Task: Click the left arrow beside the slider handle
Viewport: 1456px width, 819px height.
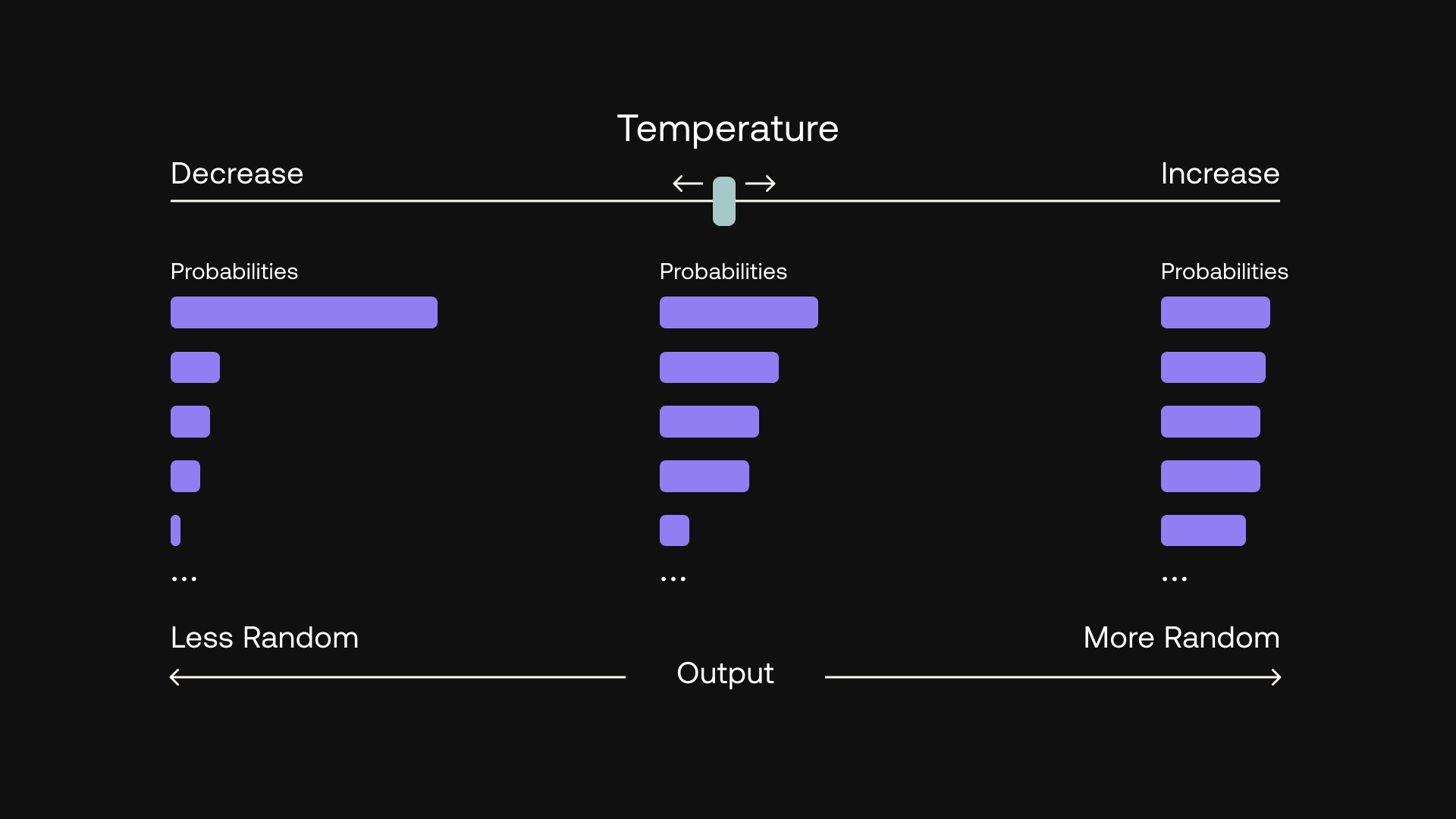Action: pos(688,184)
